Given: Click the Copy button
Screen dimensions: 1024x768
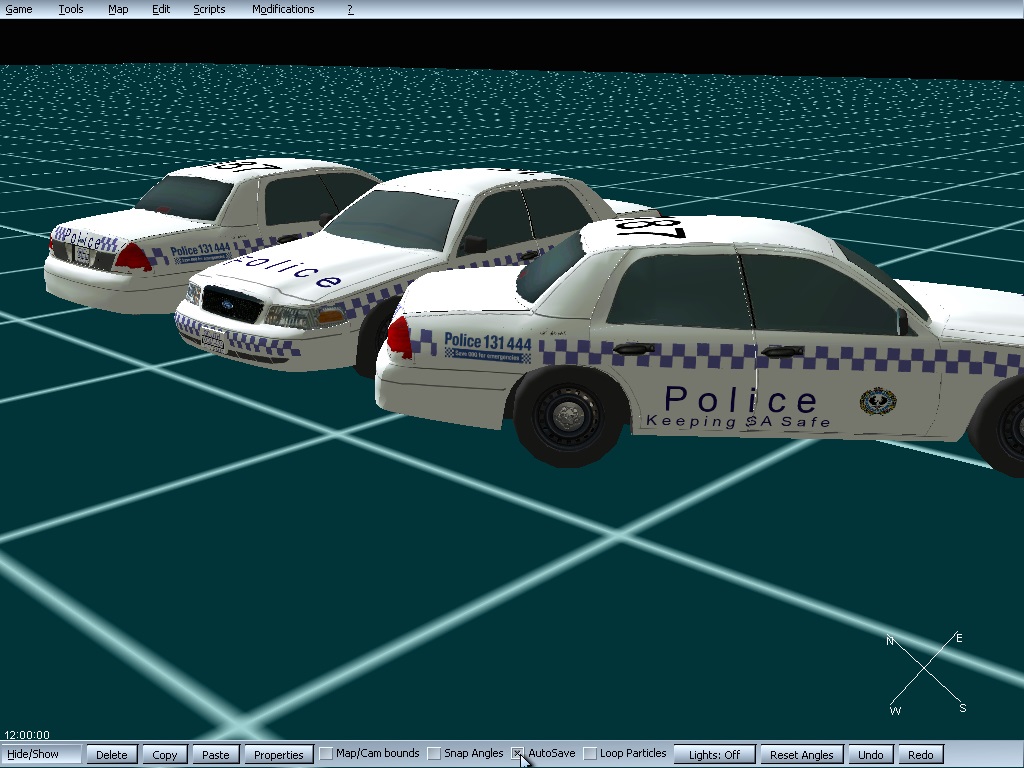Looking at the screenshot, I should coord(165,754).
